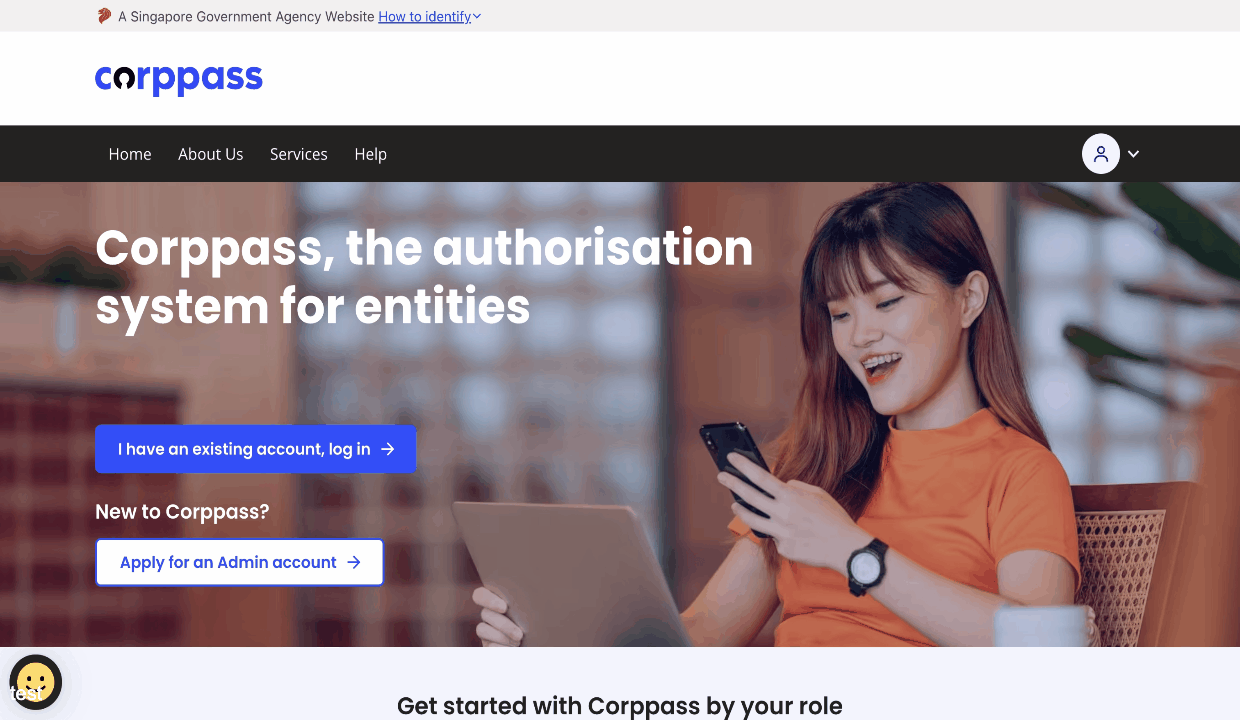The height and width of the screenshot is (720, 1240).
Task: Open the 'How to identify' link
Action: [x=424, y=16]
